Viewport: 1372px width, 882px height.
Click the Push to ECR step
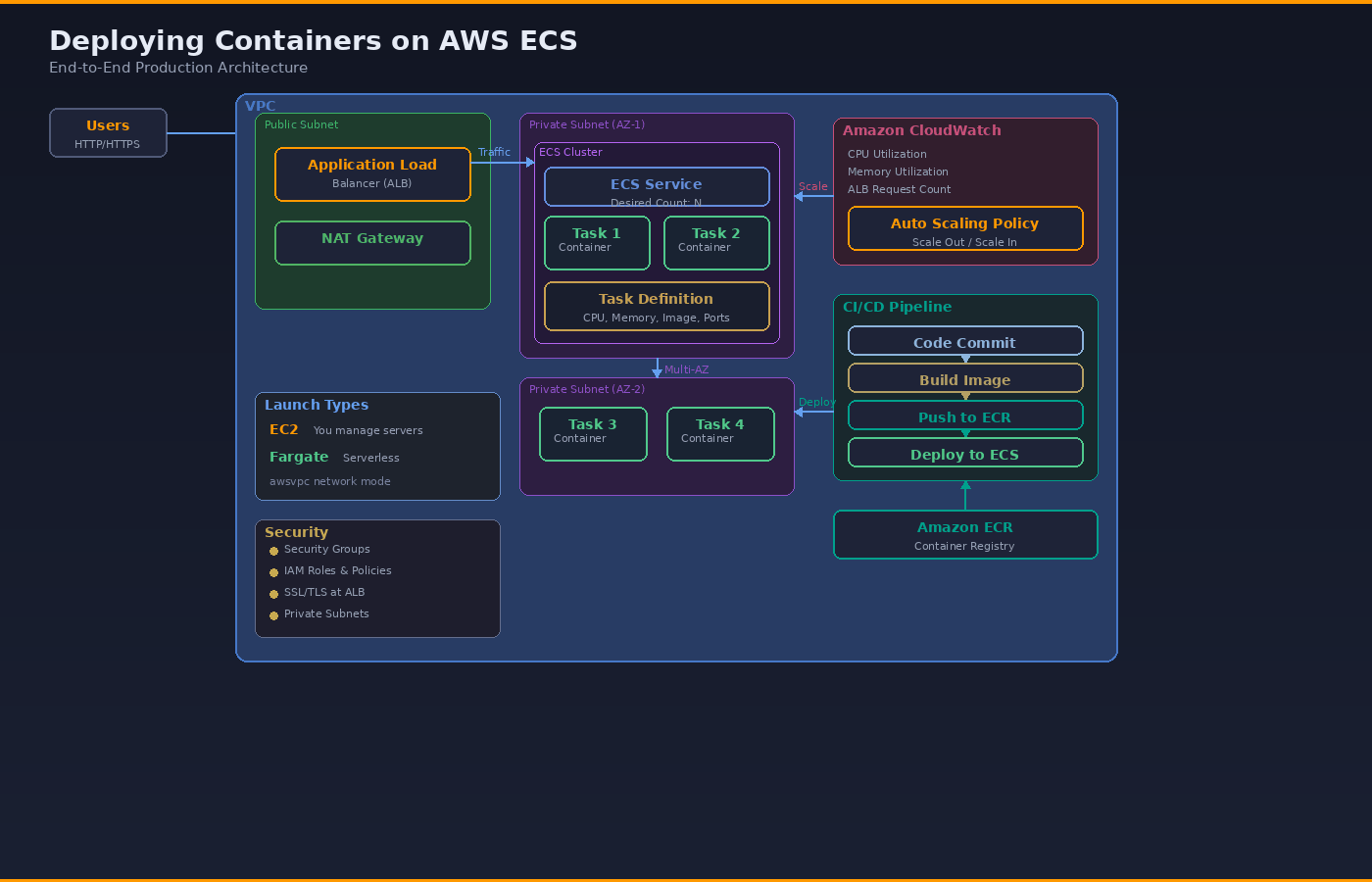pos(965,415)
